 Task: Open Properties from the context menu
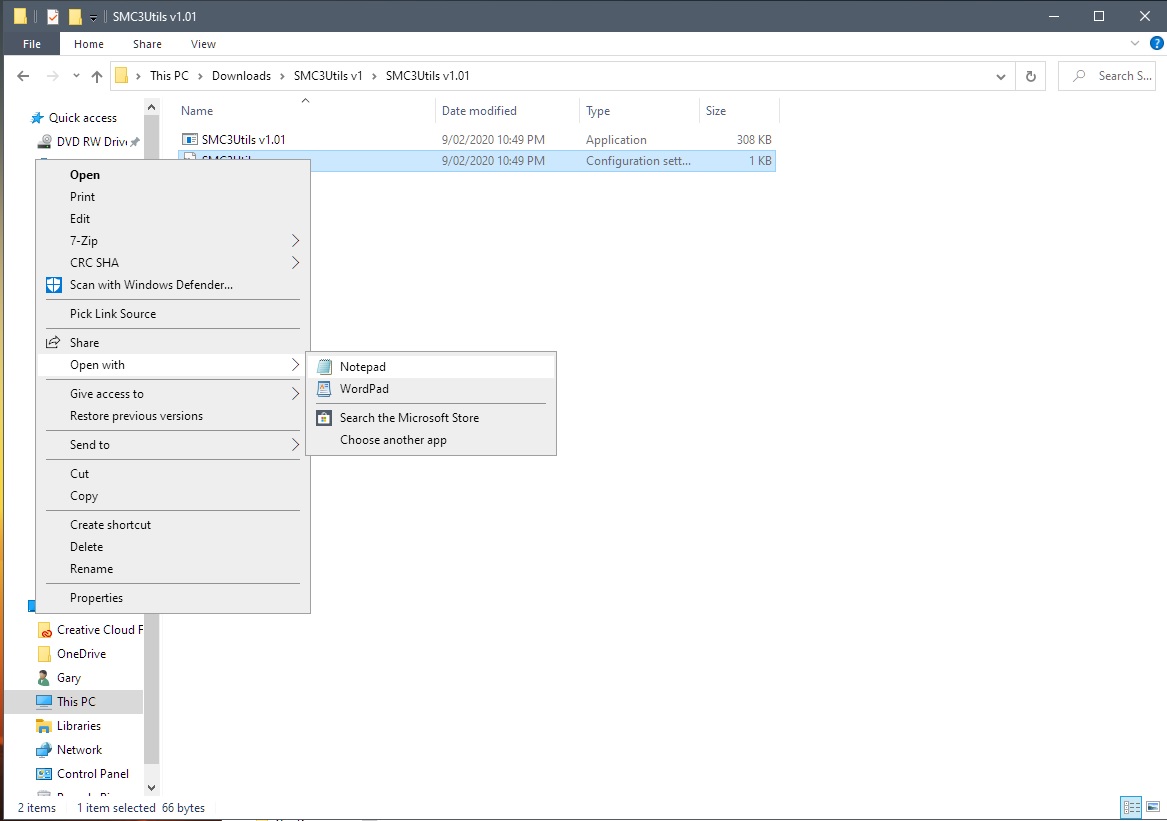pyautogui.click(x=173, y=598)
